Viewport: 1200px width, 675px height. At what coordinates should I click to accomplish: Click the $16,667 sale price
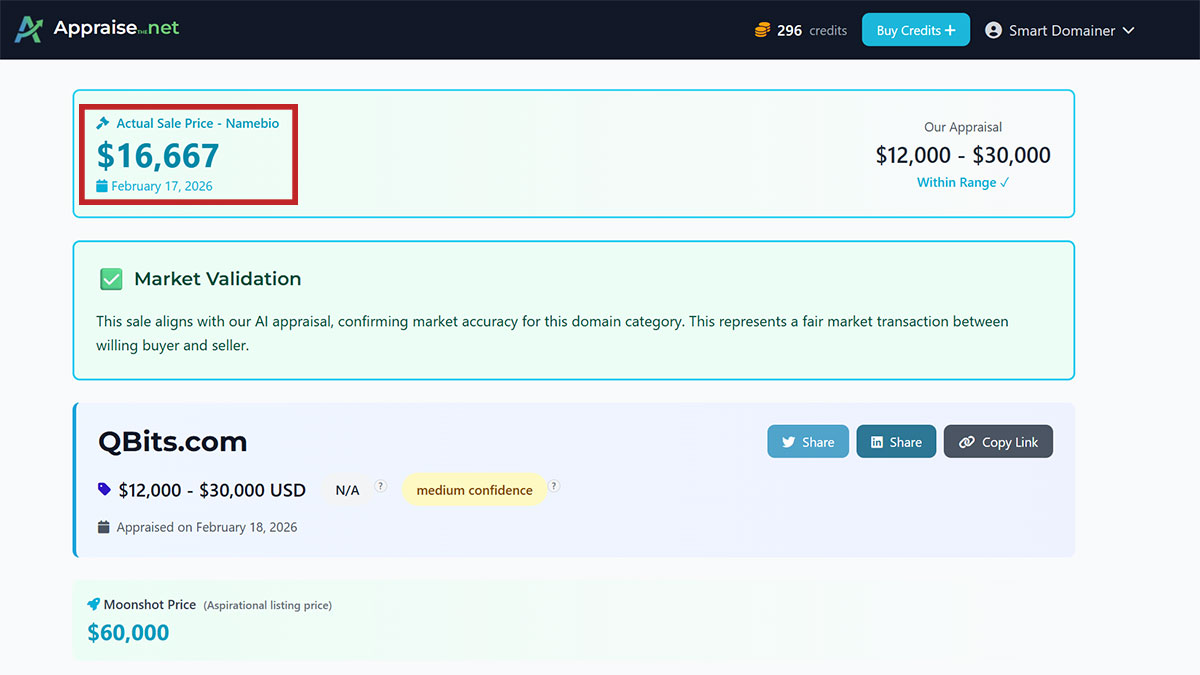[158, 155]
